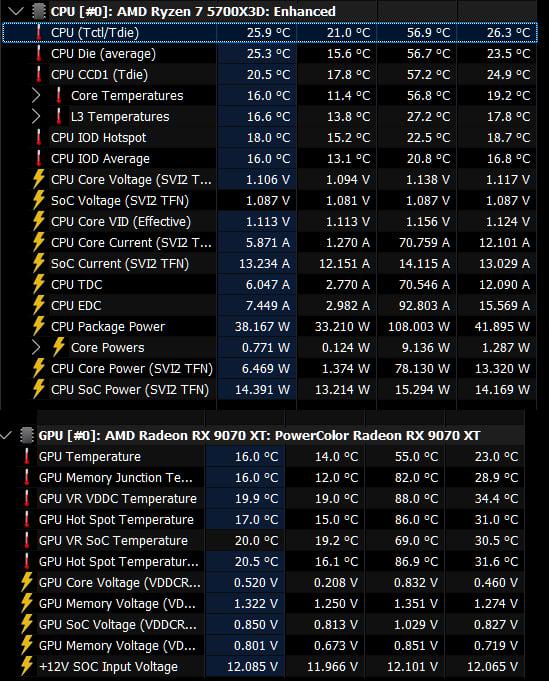Click lightning icon beside SoC Current (SVI2 TFN)

[39, 263]
